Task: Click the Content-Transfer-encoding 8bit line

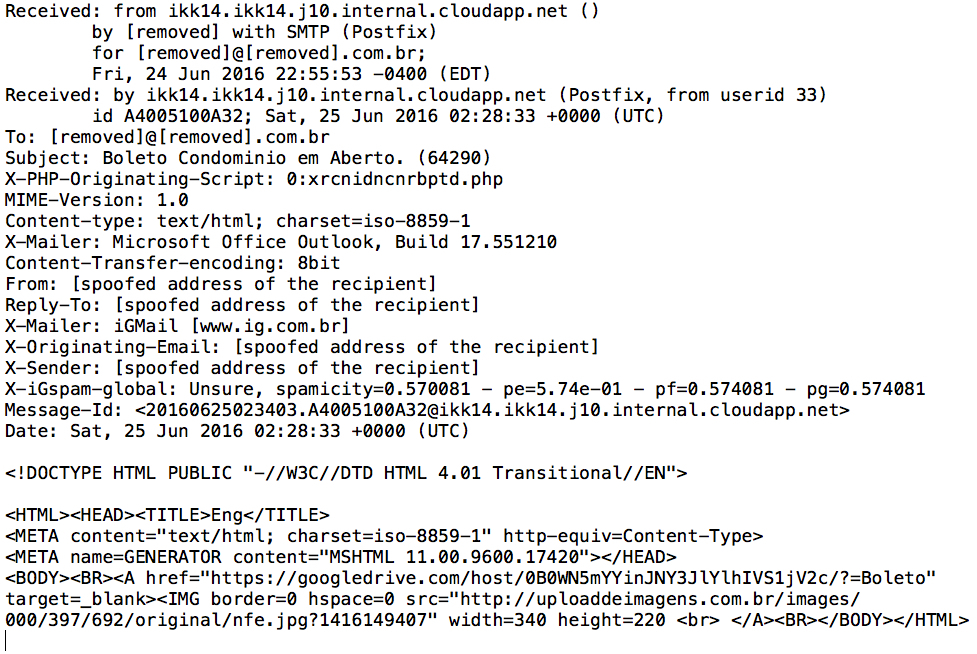Action: (x=173, y=263)
